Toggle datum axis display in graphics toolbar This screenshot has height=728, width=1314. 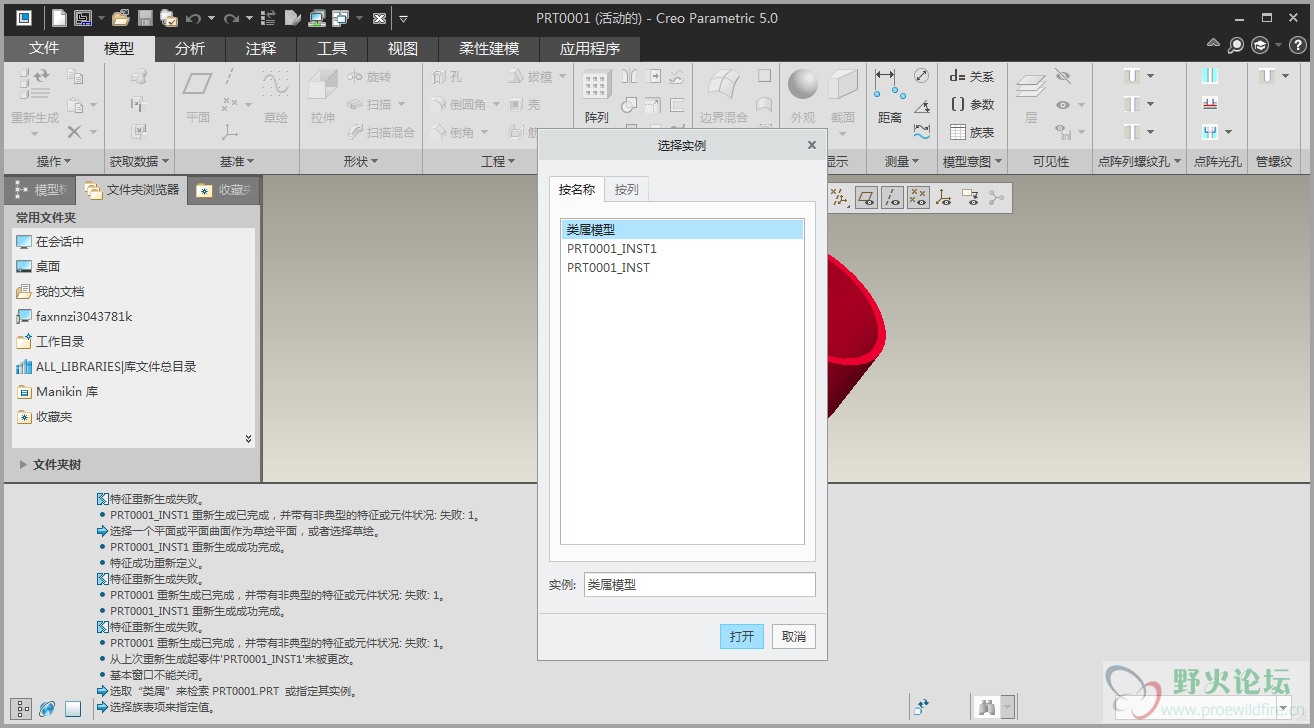[x=893, y=198]
